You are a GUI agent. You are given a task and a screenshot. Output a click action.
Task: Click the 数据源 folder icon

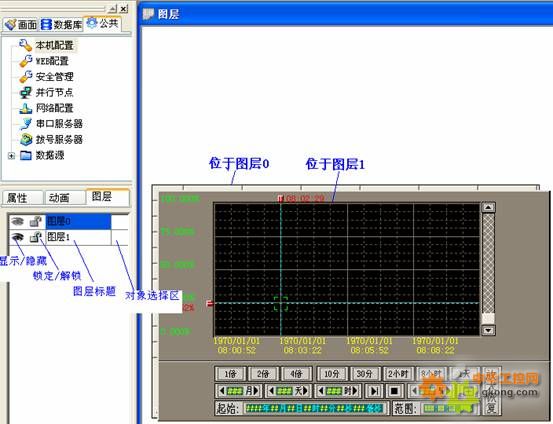coord(25,155)
